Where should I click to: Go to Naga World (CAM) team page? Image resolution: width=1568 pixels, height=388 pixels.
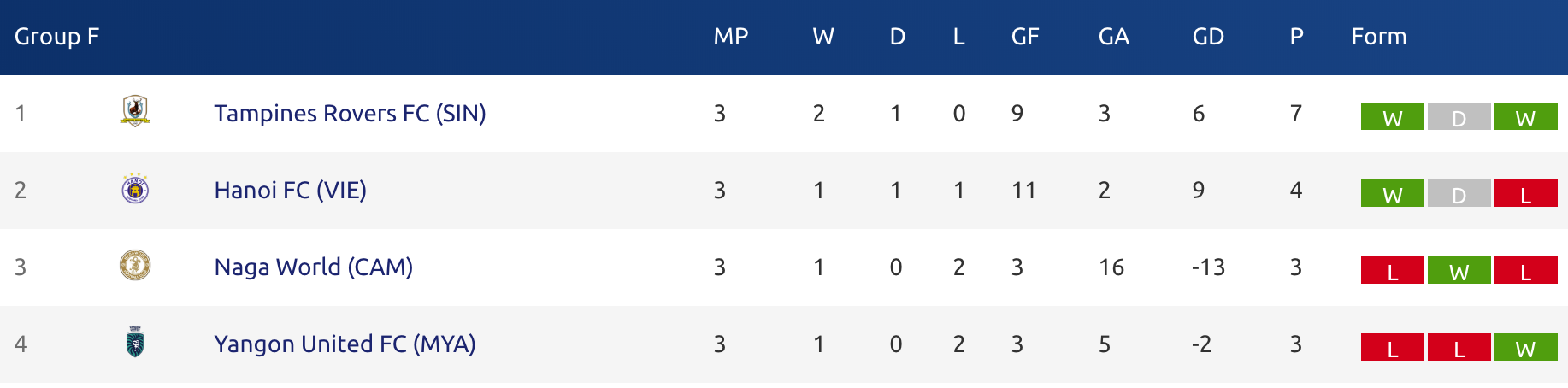313,267
